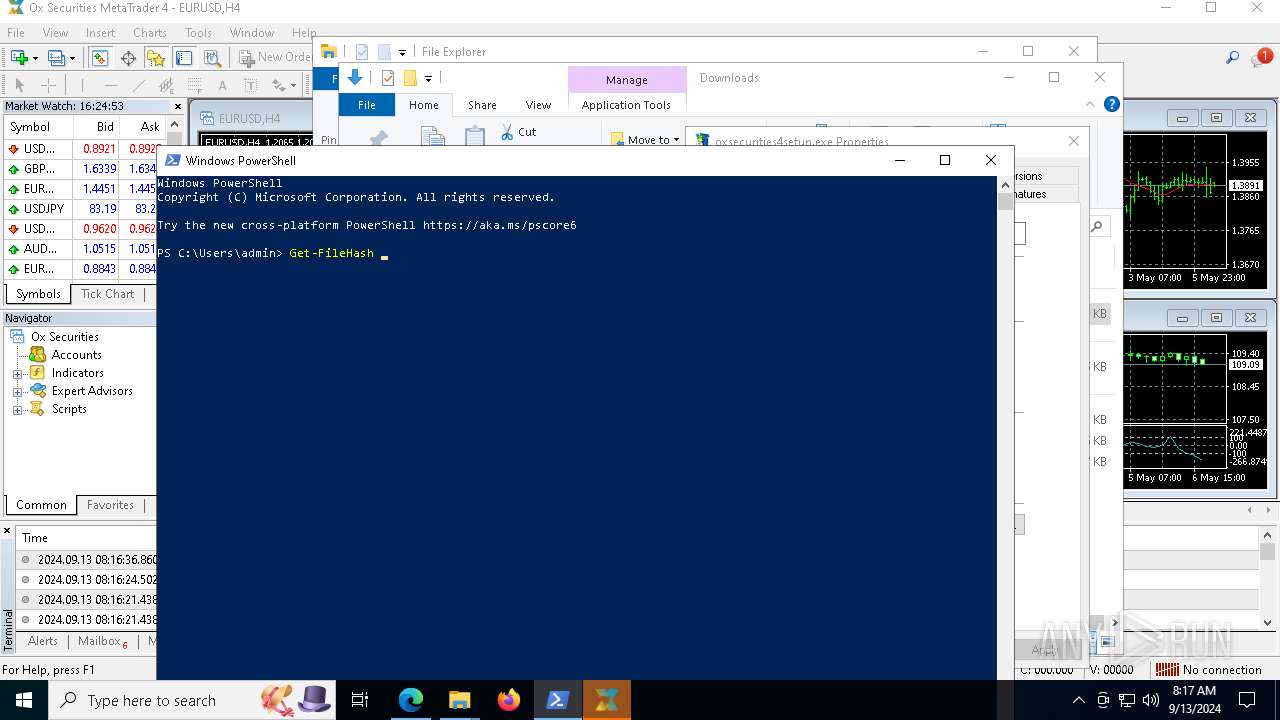This screenshot has height=720, width=1280.
Task: Switch to Favorites tab in Navigator
Action: [110, 505]
